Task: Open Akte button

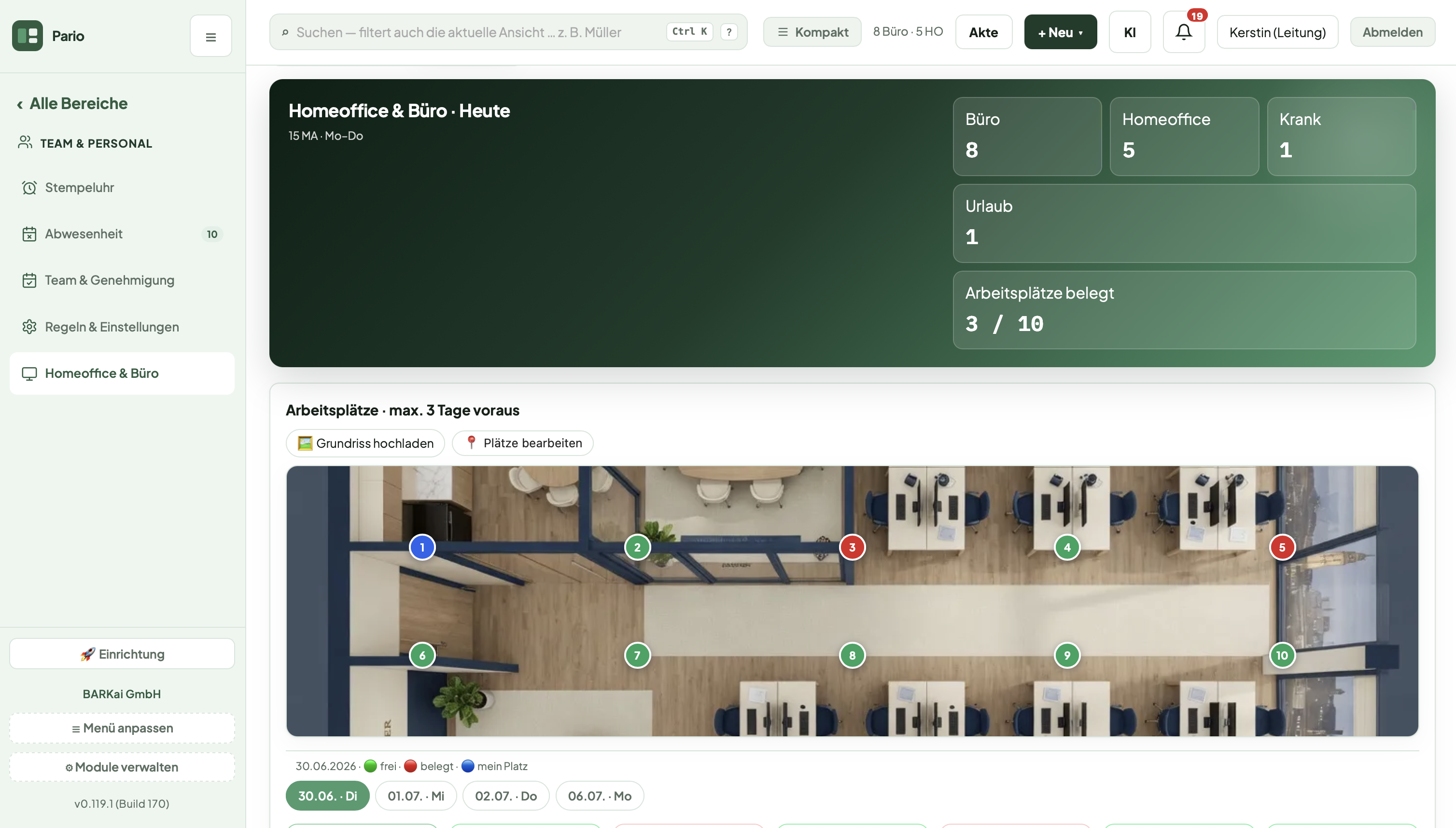Action: tap(983, 32)
